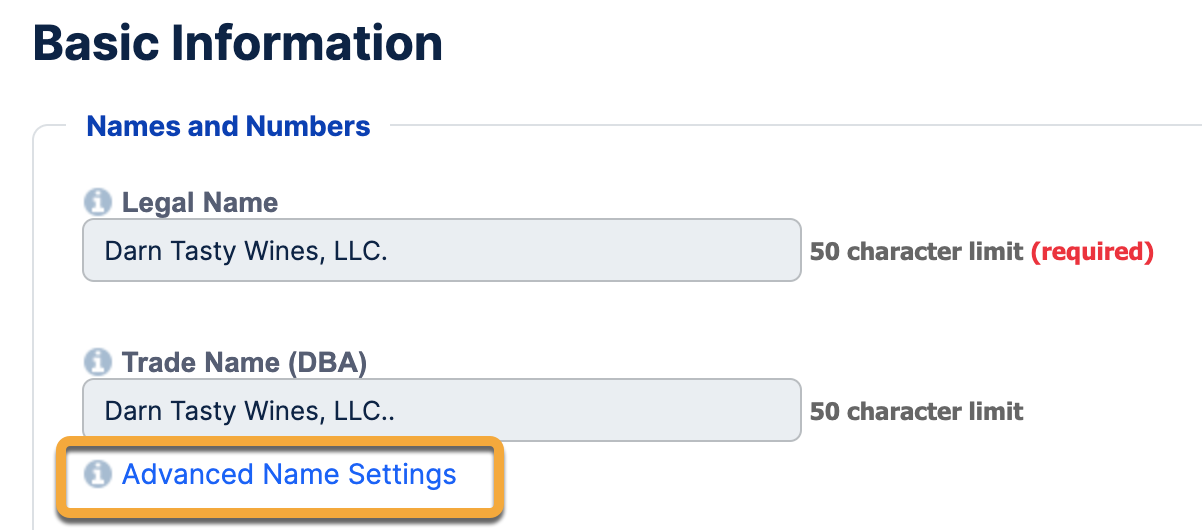Click the word "Settings" in the Advanced Name link
1202x530 pixels.
click(x=402, y=474)
